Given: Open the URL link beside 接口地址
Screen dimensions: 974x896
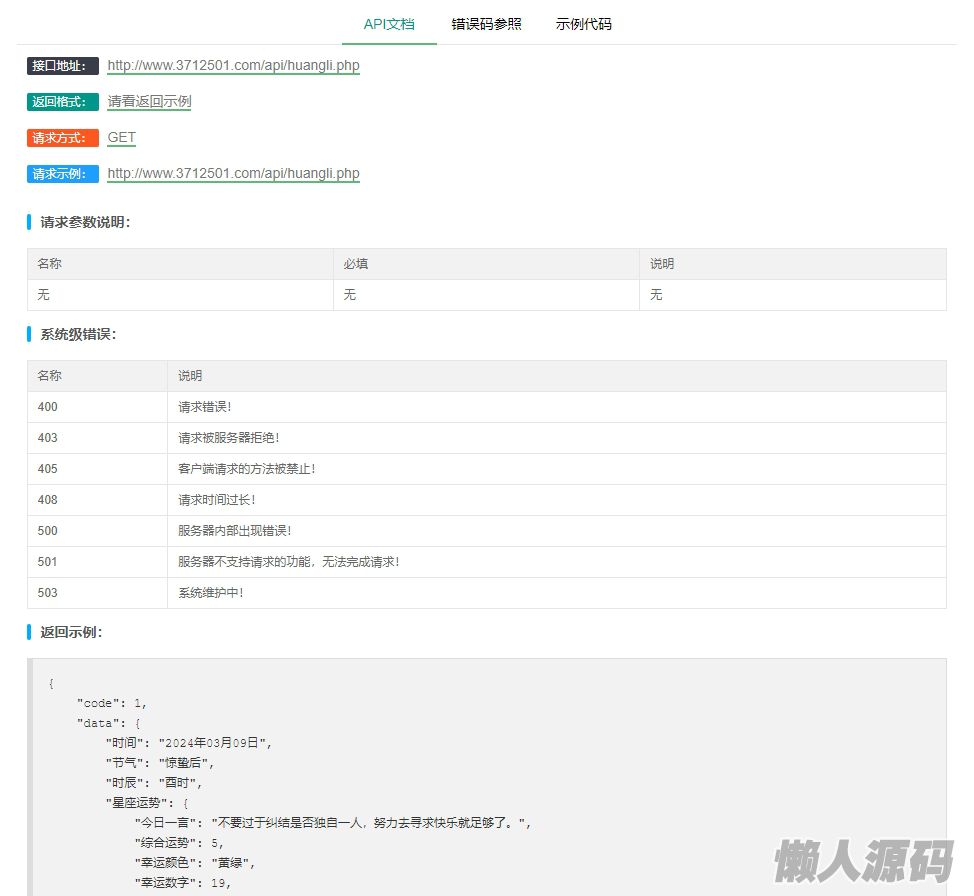Looking at the screenshot, I should 233,66.
